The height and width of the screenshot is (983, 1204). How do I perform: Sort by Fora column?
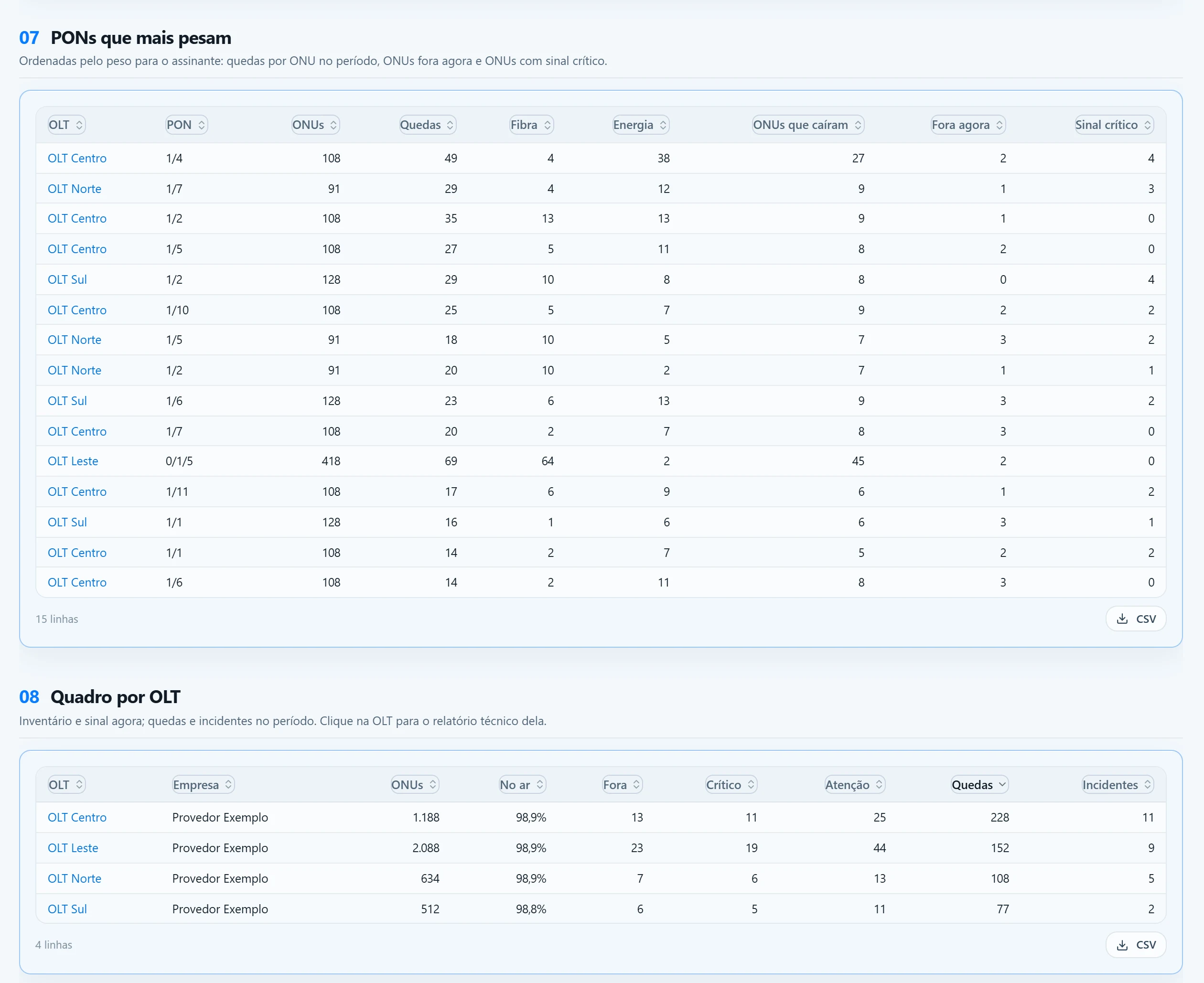point(623,785)
